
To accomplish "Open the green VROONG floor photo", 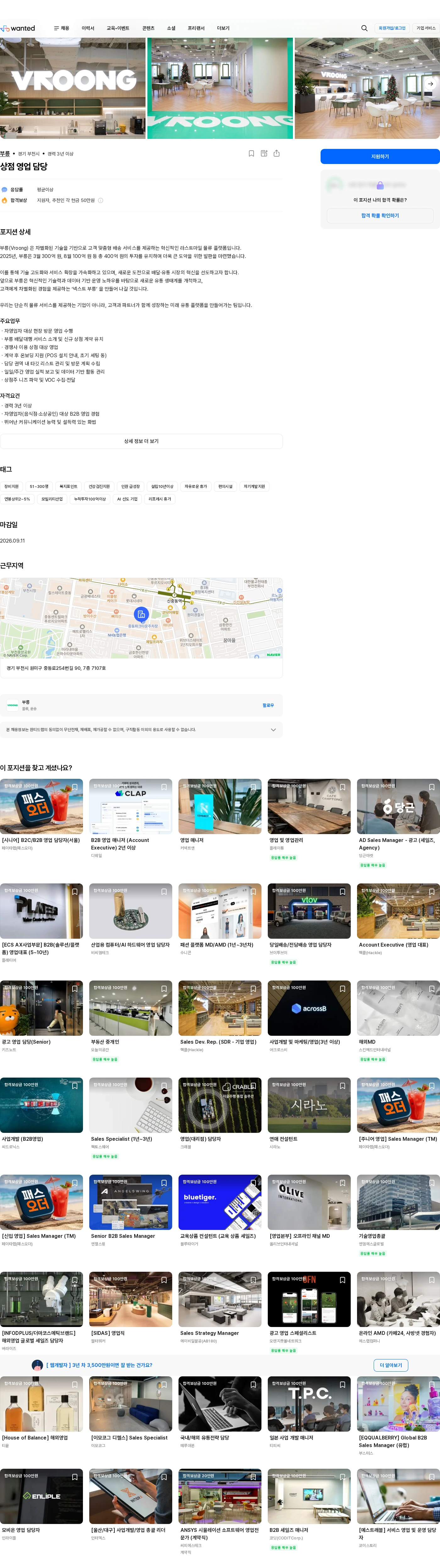I will click(x=220, y=88).
